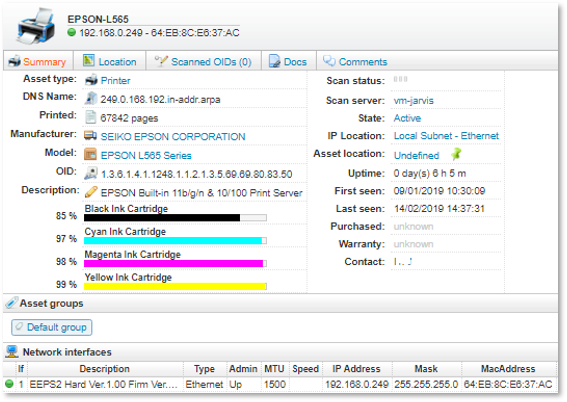Screen dimensions: 567x402
Task: Click the Printed pages document icon
Action: [90, 117]
